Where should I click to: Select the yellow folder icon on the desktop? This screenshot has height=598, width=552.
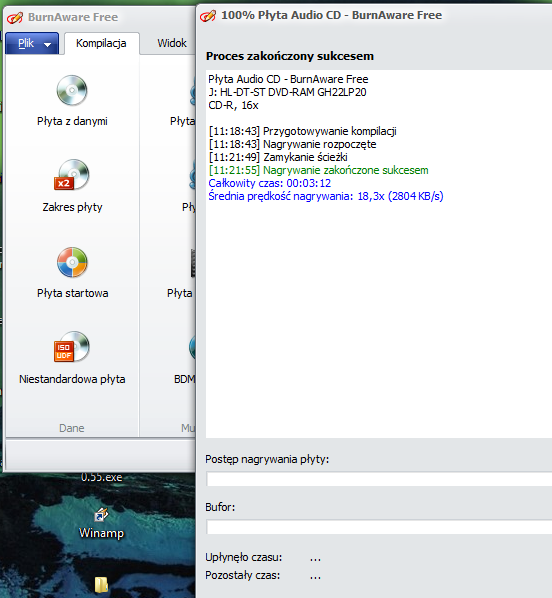tap(101, 585)
